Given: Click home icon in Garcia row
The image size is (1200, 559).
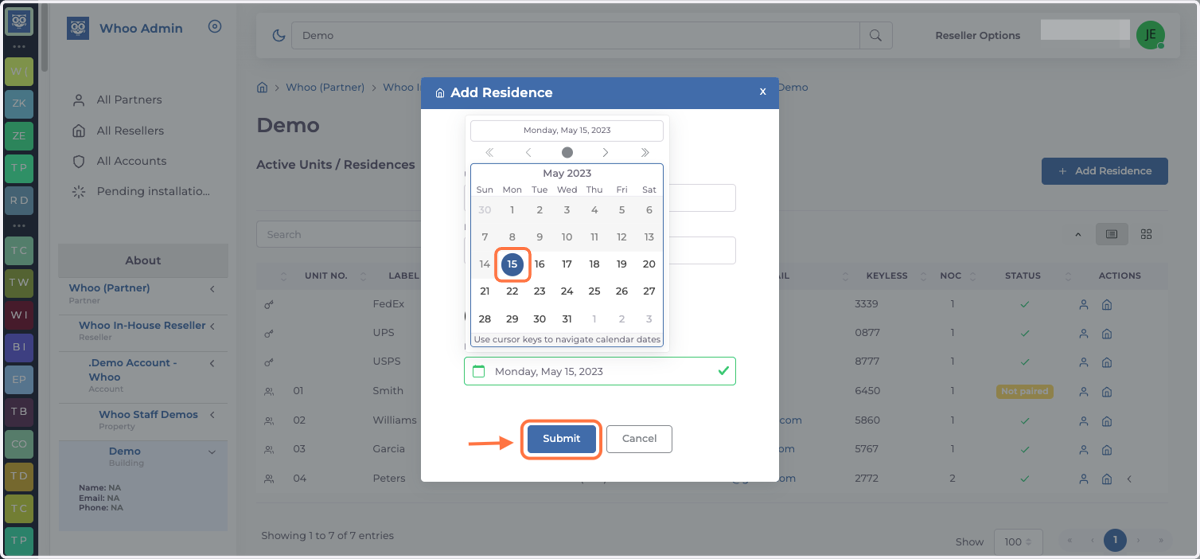Looking at the screenshot, I should (x=1107, y=449).
